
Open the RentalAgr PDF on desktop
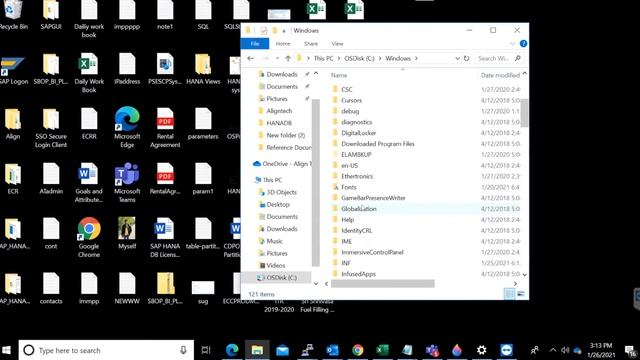click(165, 178)
